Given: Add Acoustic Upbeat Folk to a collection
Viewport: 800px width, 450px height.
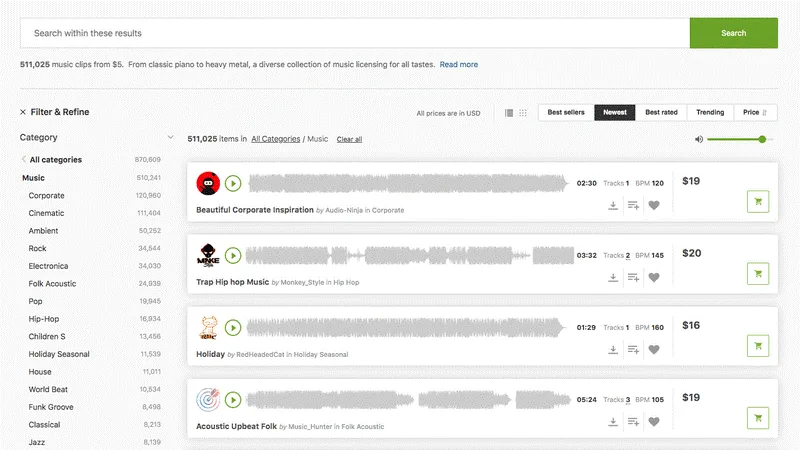Looking at the screenshot, I should (x=633, y=422).
